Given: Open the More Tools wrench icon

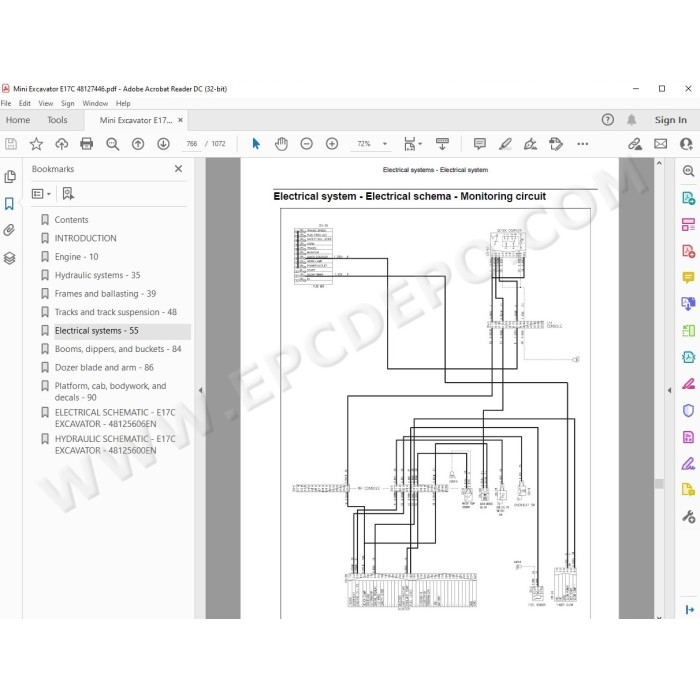Looking at the screenshot, I should tap(688, 517).
